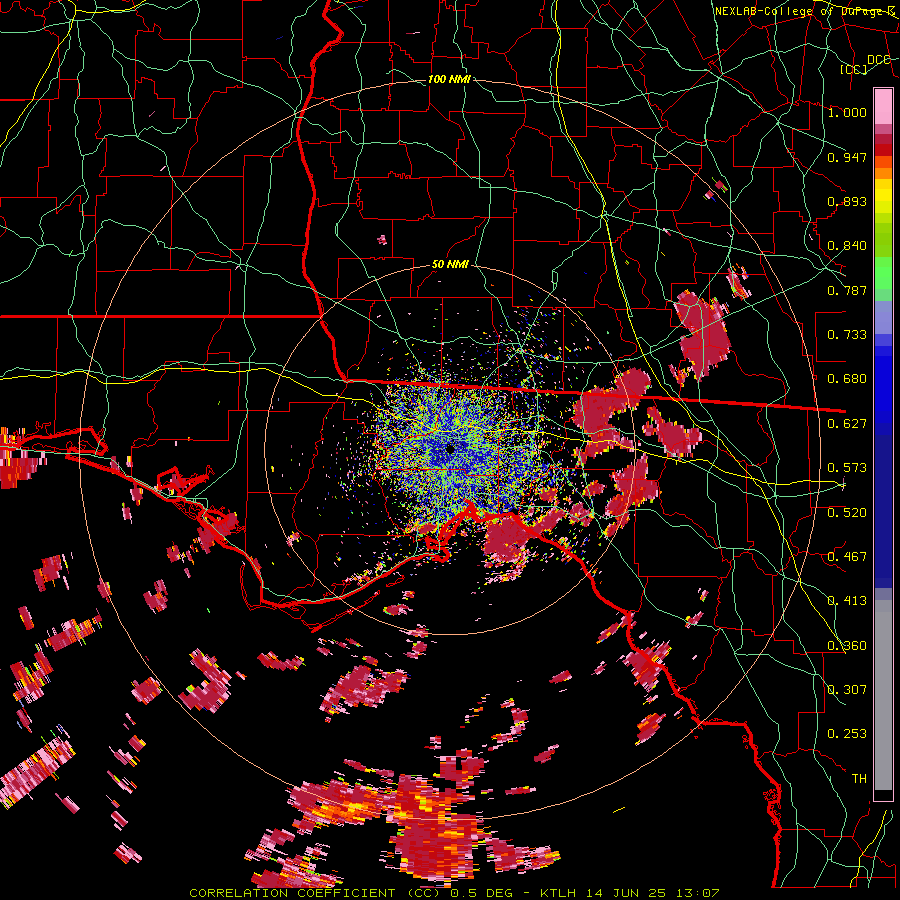Viewport: 900px width, 900px height.
Task: Click the 13:07 time stamp in the caption
Action: (x=697, y=893)
